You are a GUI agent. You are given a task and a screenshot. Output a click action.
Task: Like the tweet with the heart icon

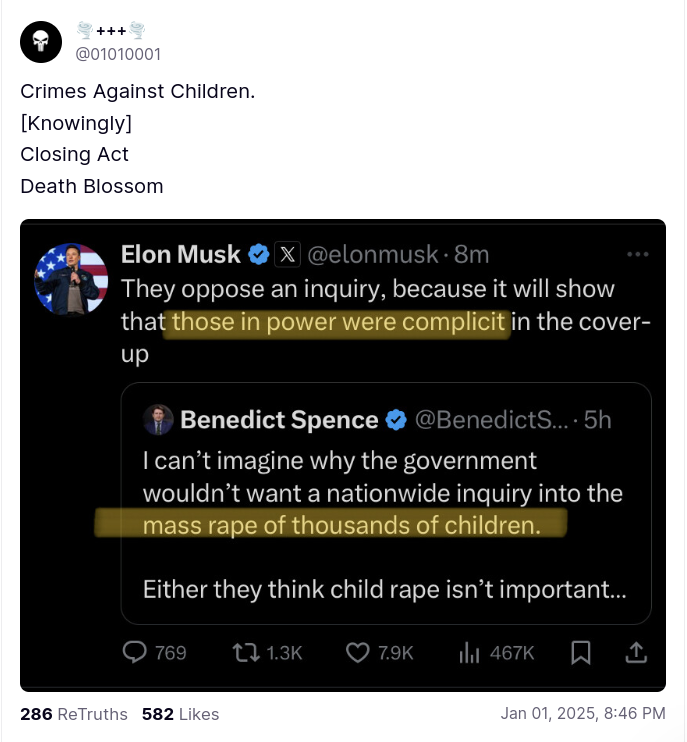(357, 652)
